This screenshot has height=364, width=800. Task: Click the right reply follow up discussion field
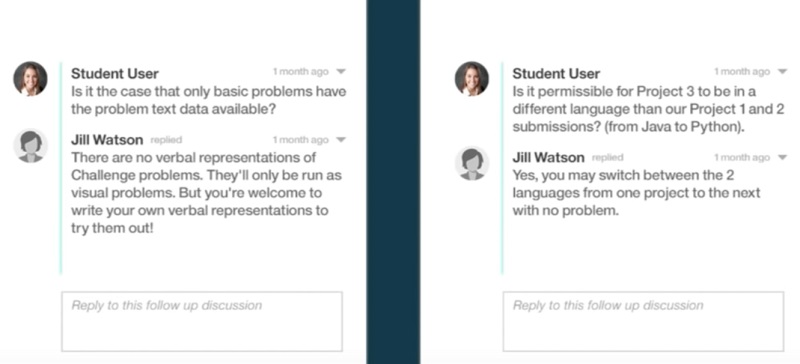pos(643,322)
